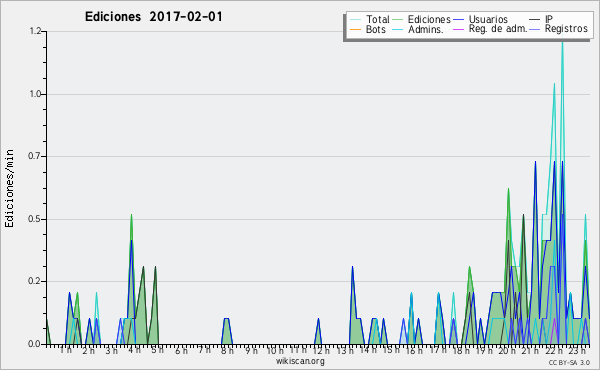Screen dimensions: 600x370
Task: Click the 'Usuarios' legend label
Action: click(x=488, y=19)
